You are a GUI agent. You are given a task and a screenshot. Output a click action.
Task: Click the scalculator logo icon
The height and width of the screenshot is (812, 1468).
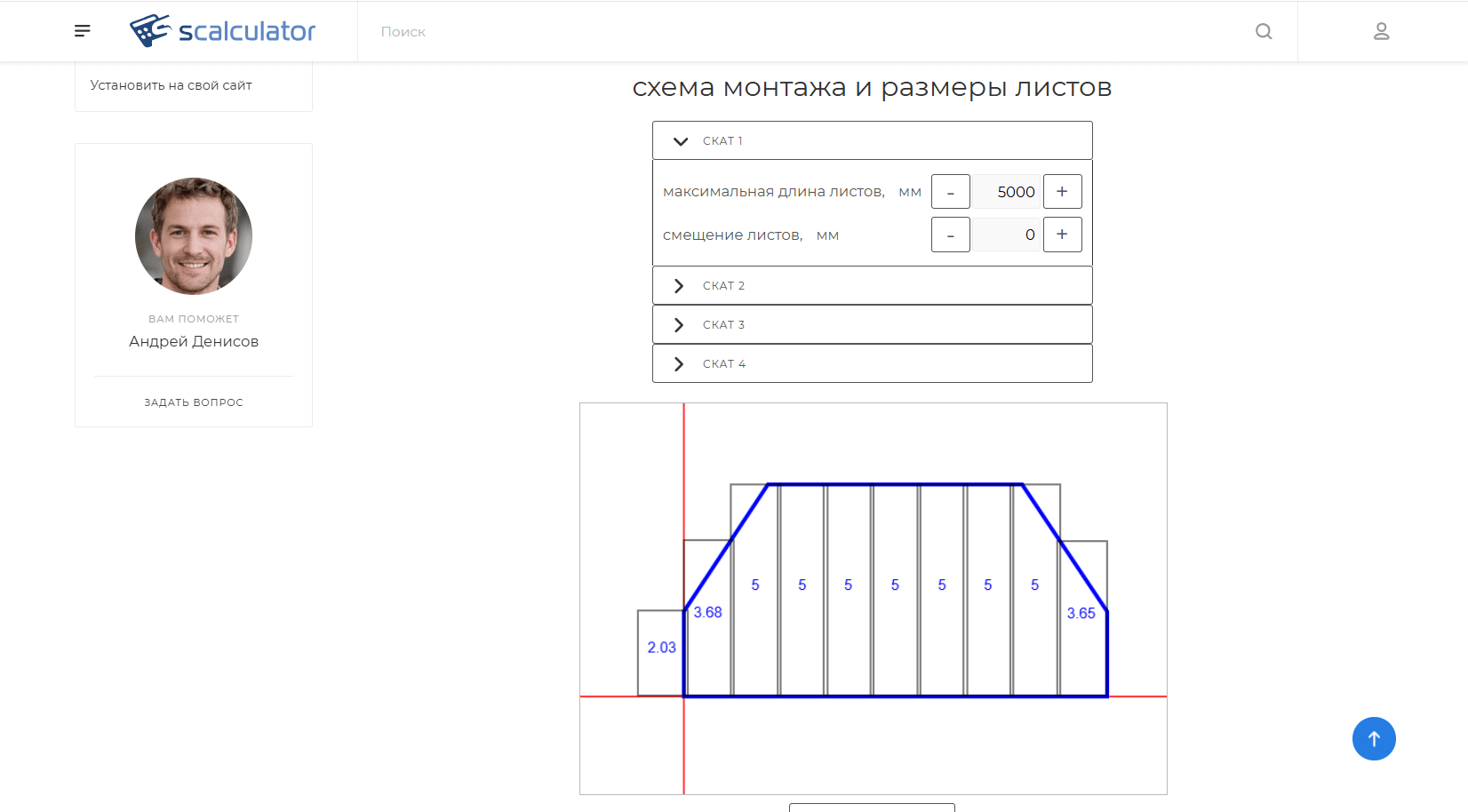[x=151, y=29]
